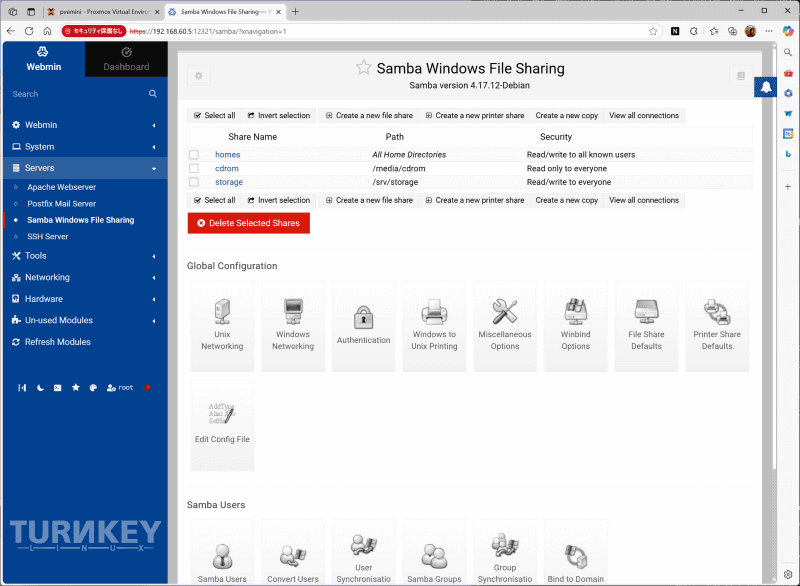Open the Samba Users management icon

pos(222,550)
